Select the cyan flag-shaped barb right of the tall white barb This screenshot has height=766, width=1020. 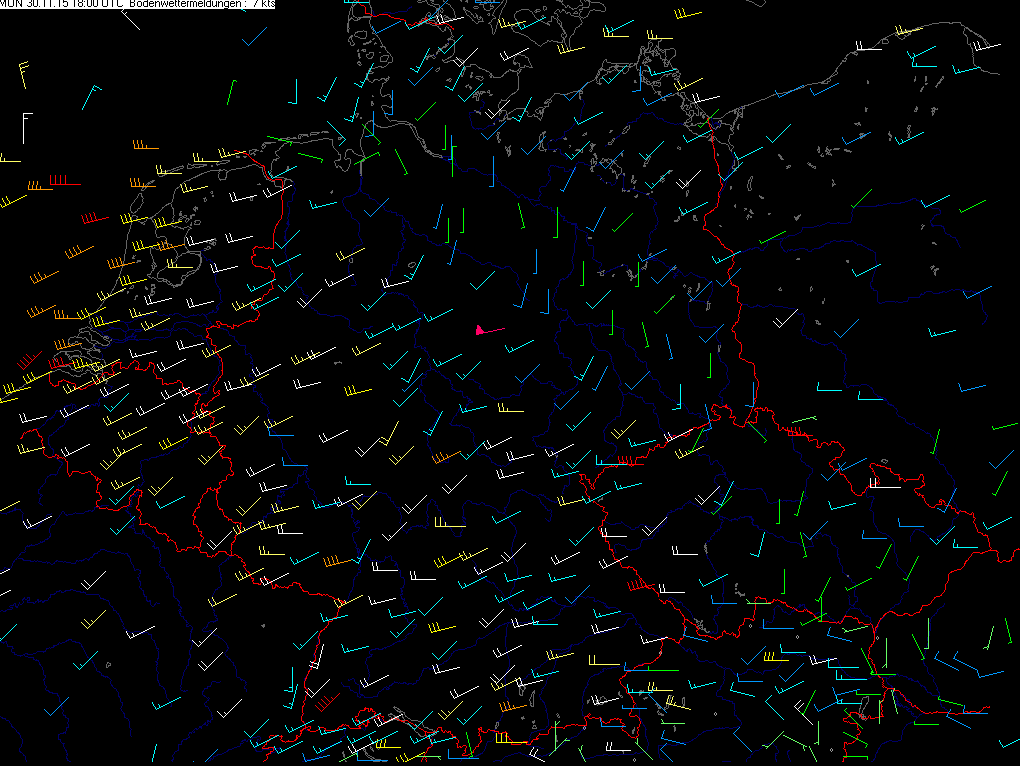tap(93, 96)
